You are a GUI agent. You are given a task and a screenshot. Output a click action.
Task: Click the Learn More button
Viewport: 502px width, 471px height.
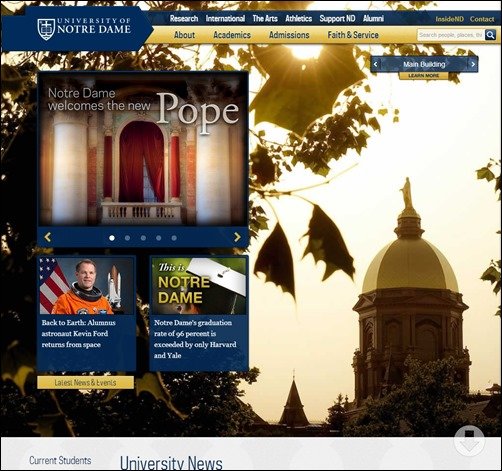pos(424,76)
